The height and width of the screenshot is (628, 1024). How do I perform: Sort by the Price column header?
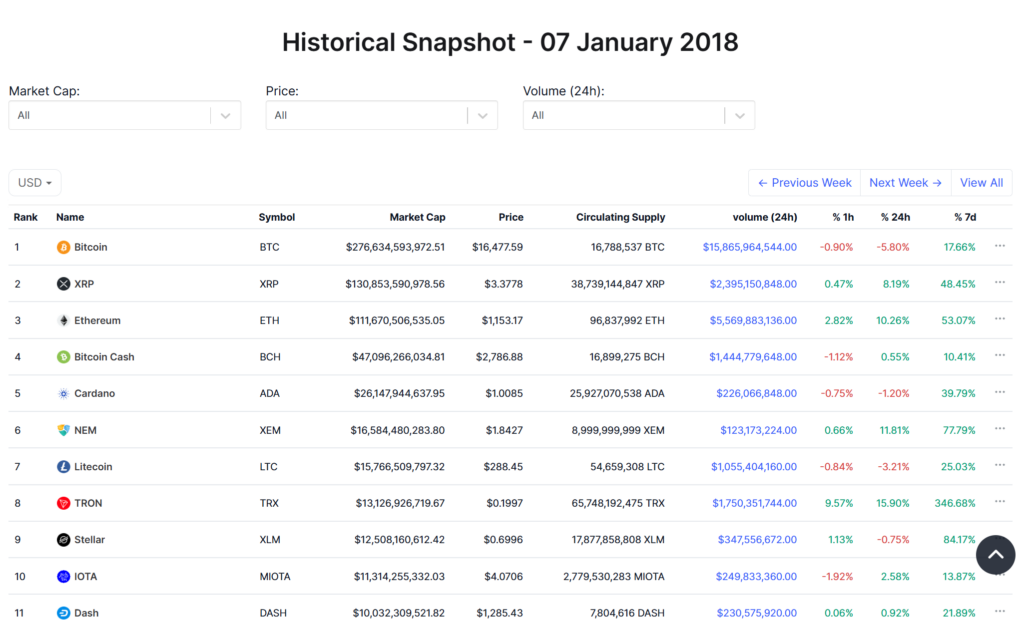511,217
